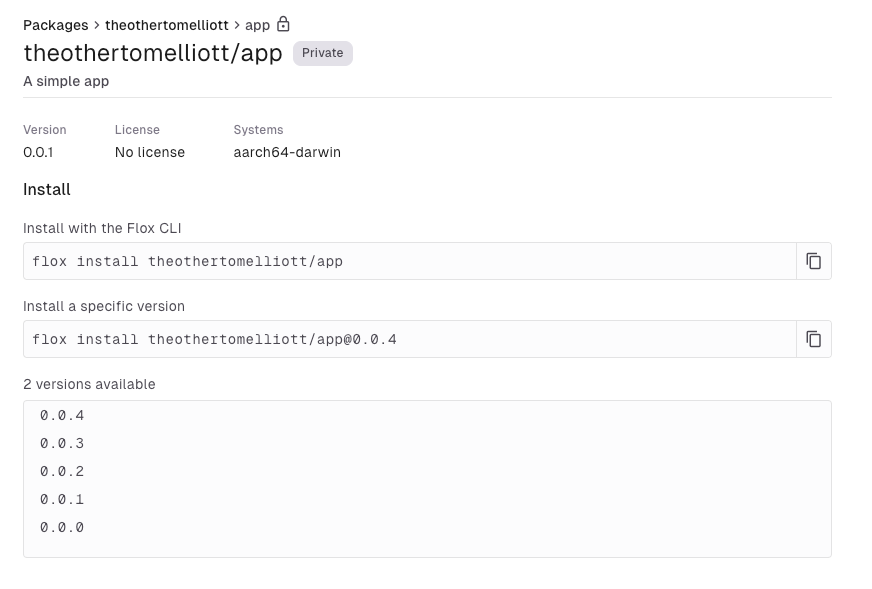Click the lock icon next to app breadcrumb
The width and height of the screenshot is (872, 589).
pos(283,24)
